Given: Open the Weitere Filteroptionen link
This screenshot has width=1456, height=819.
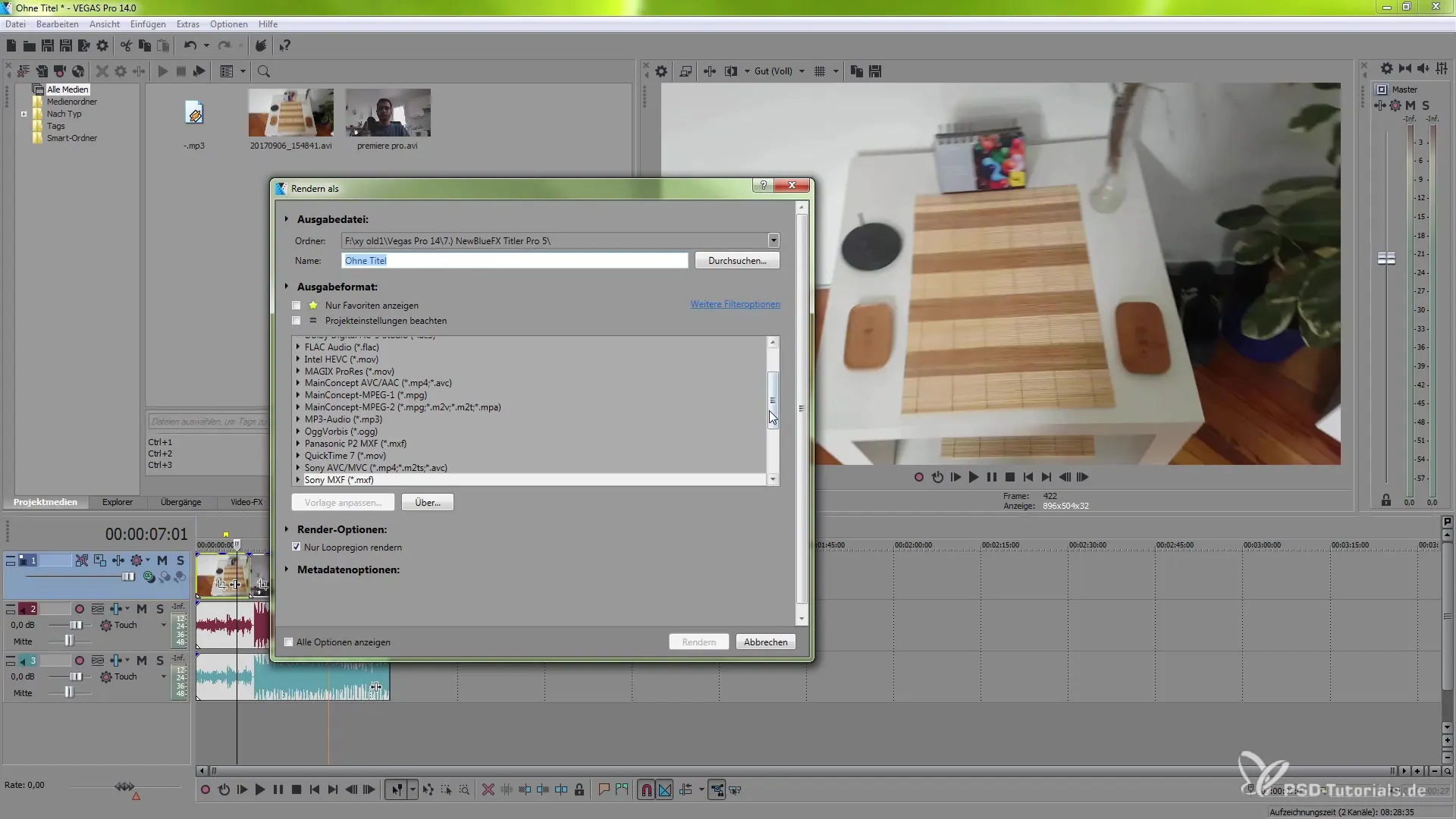Looking at the screenshot, I should pyautogui.click(x=734, y=305).
